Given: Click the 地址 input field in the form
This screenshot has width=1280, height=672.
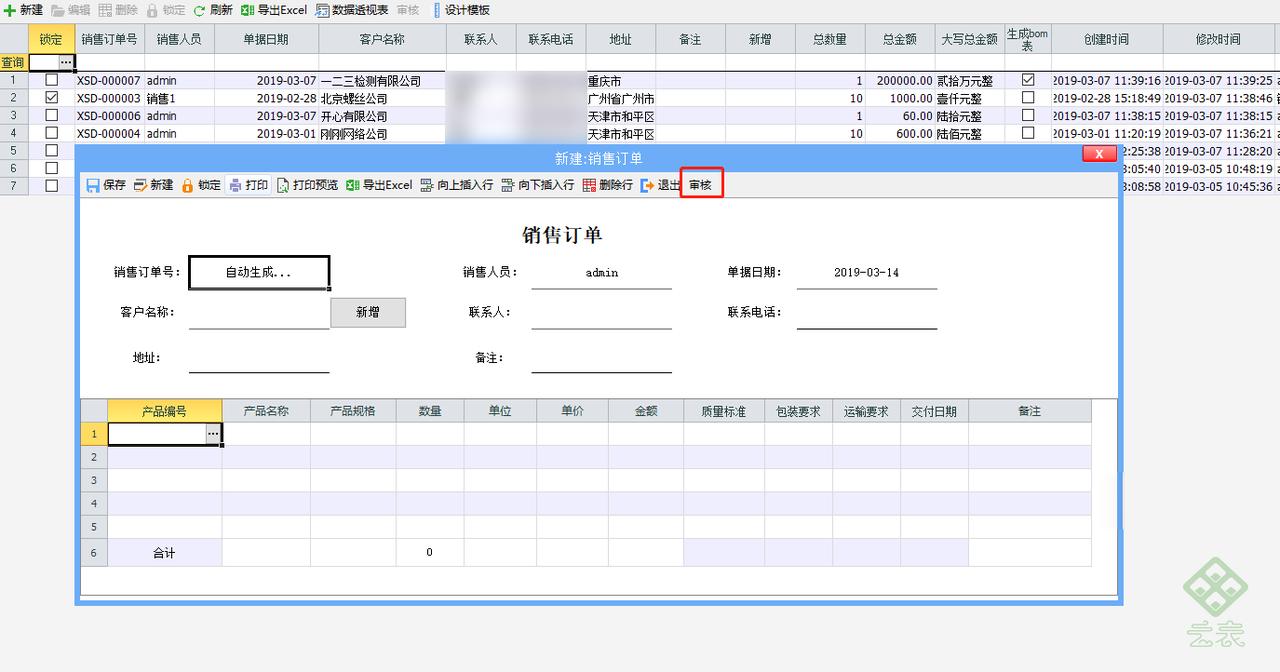Looking at the screenshot, I should (x=259, y=357).
